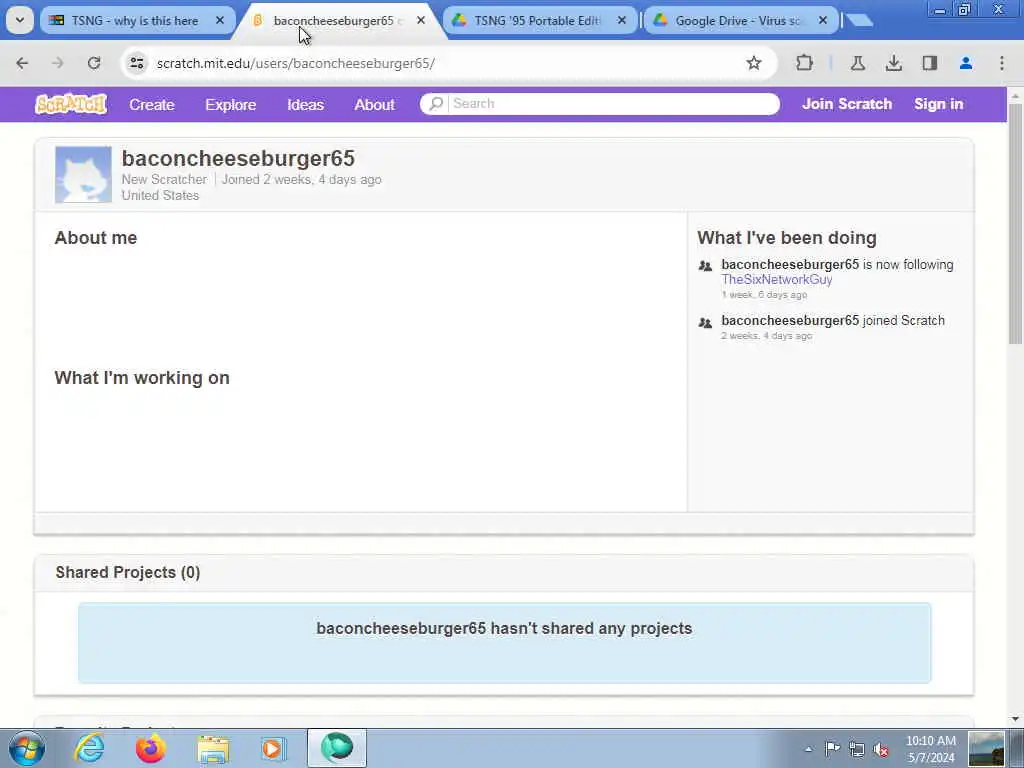The height and width of the screenshot is (768, 1024).
Task: Open the Chrome three-dot menu
Action: [x=1002, y=63]
